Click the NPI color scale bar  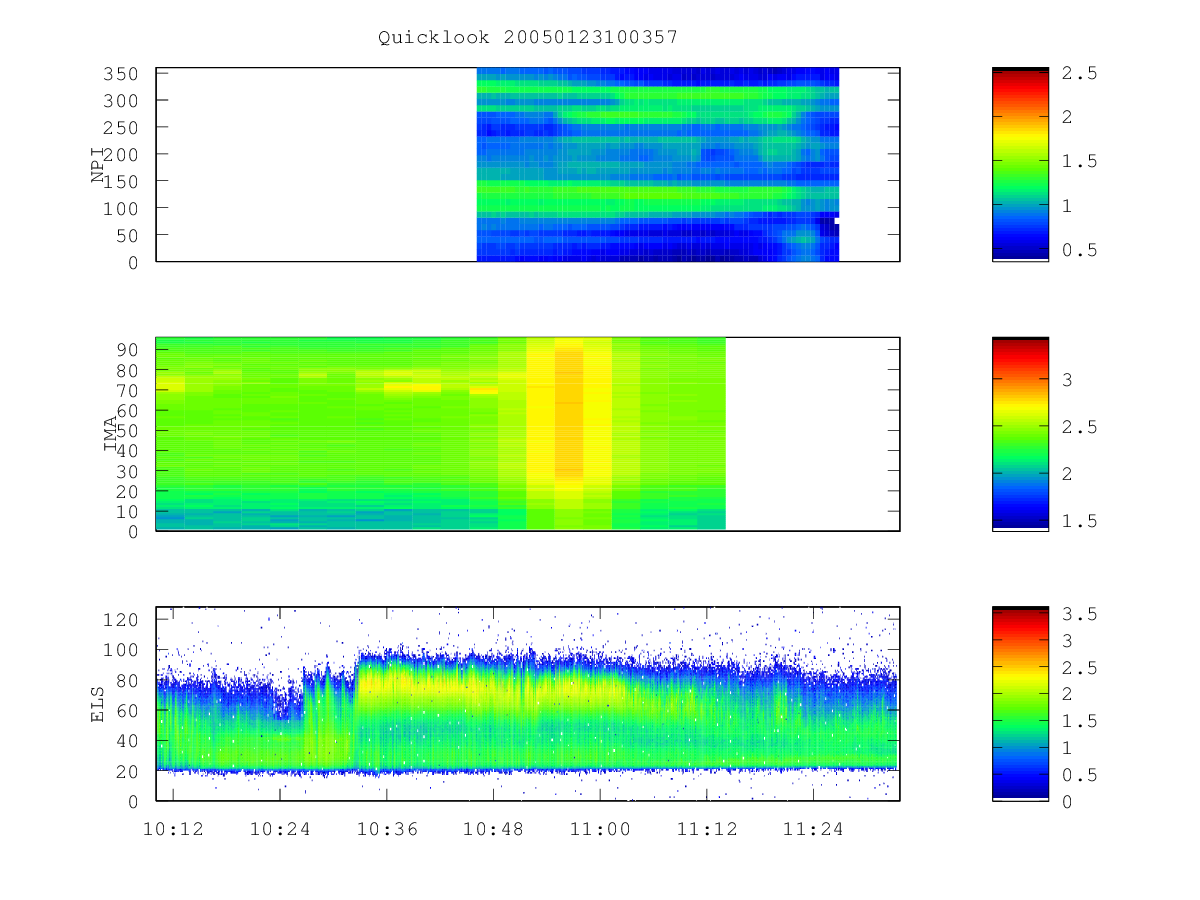(x=1020, y=165)
